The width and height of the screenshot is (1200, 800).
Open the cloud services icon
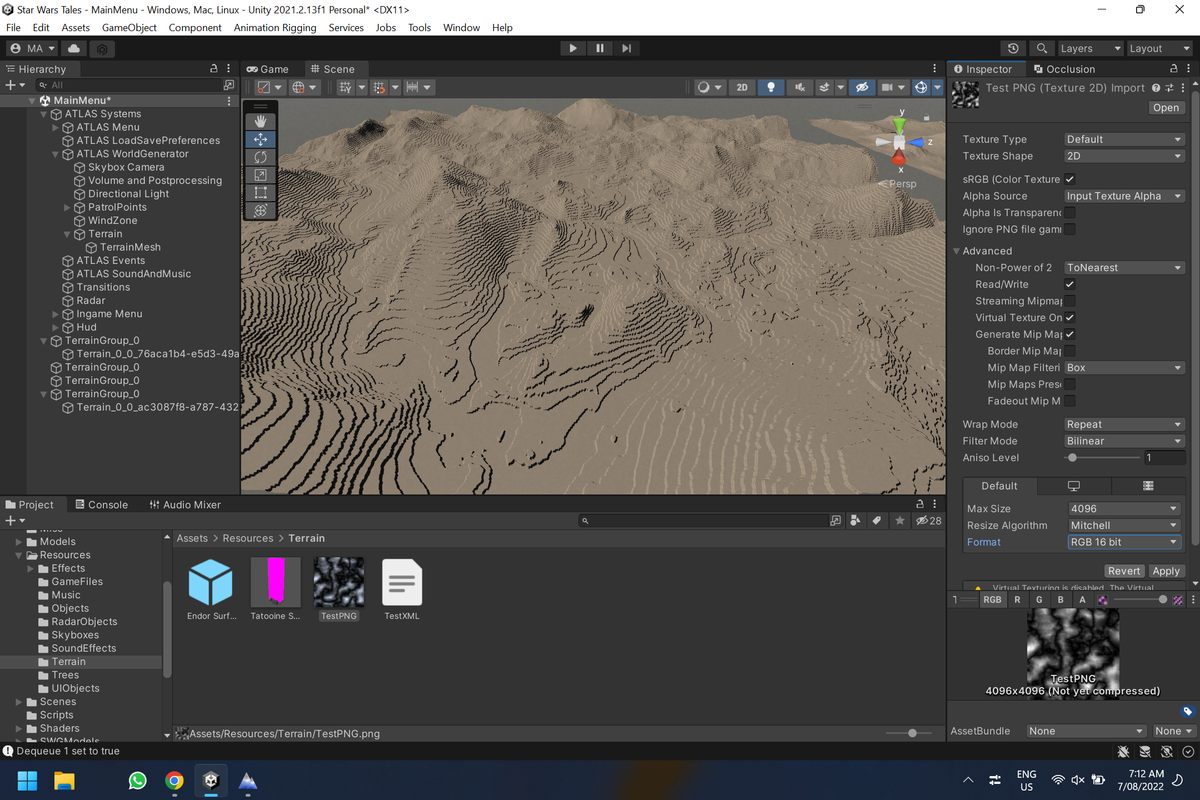(75, 48)
